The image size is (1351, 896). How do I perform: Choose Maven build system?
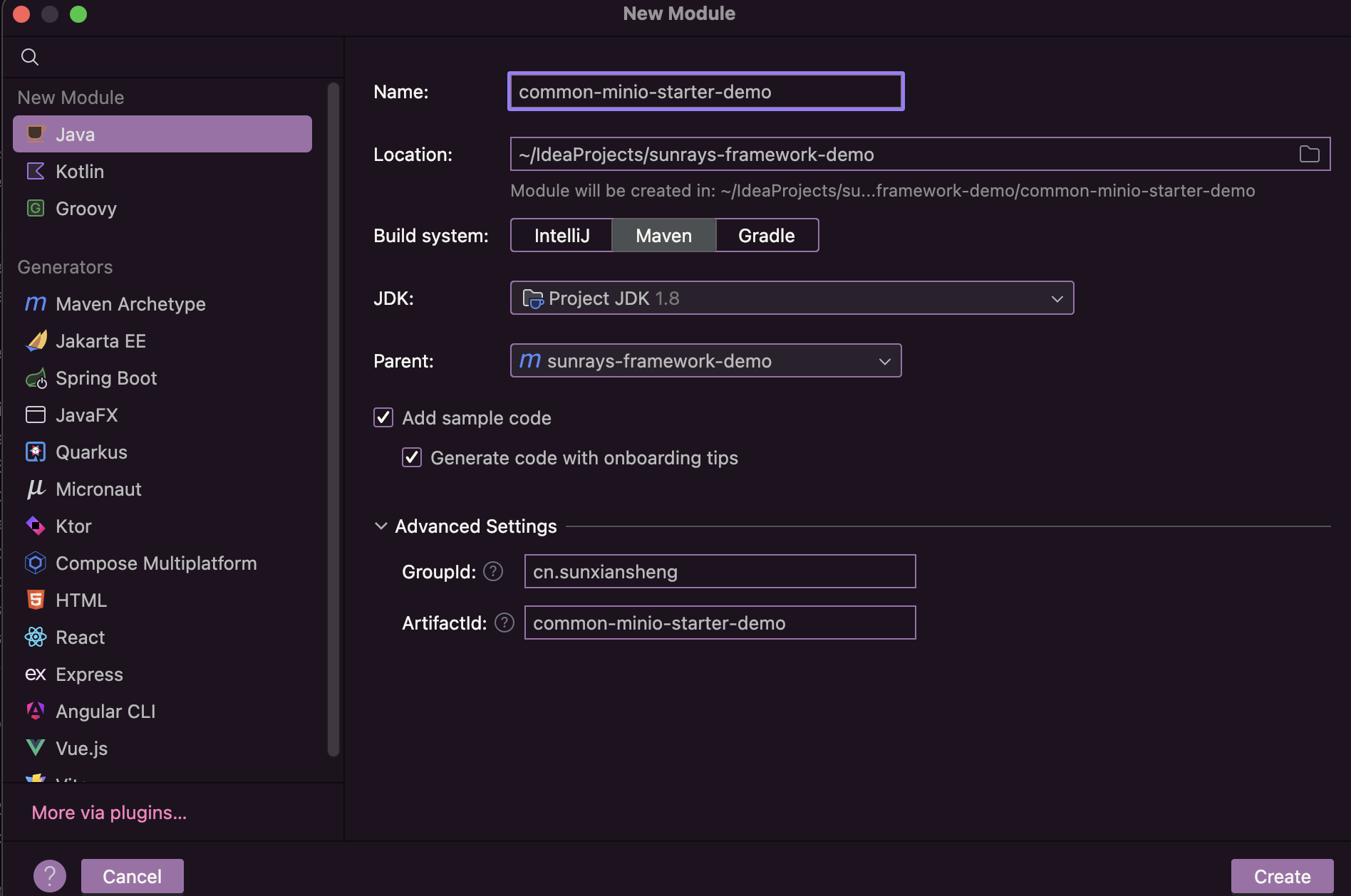click(663, 235)
